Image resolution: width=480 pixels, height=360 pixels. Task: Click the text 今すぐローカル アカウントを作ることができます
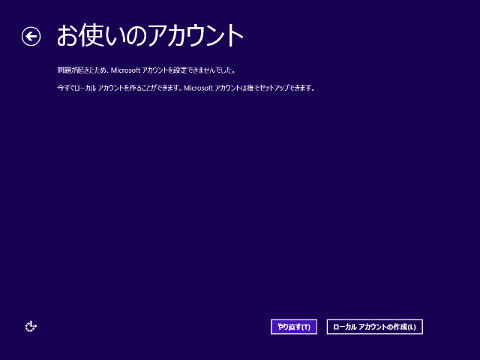[x=119, y=88]
